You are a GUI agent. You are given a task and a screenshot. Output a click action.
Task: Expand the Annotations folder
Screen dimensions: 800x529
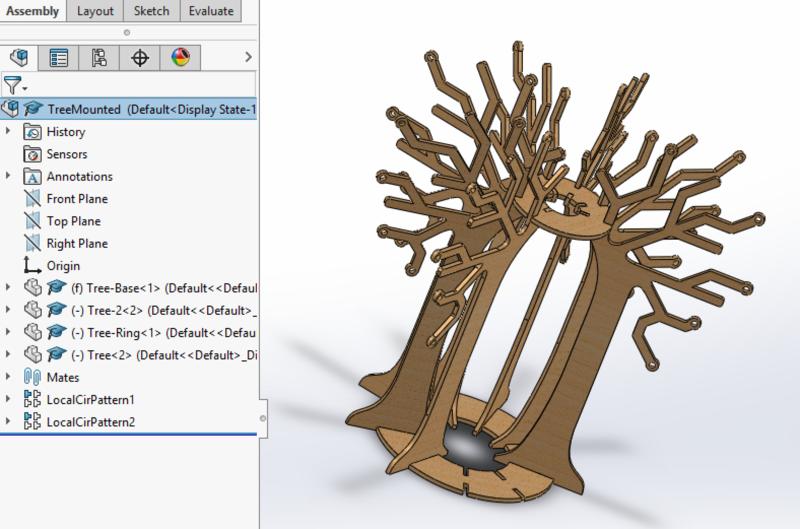8,175
